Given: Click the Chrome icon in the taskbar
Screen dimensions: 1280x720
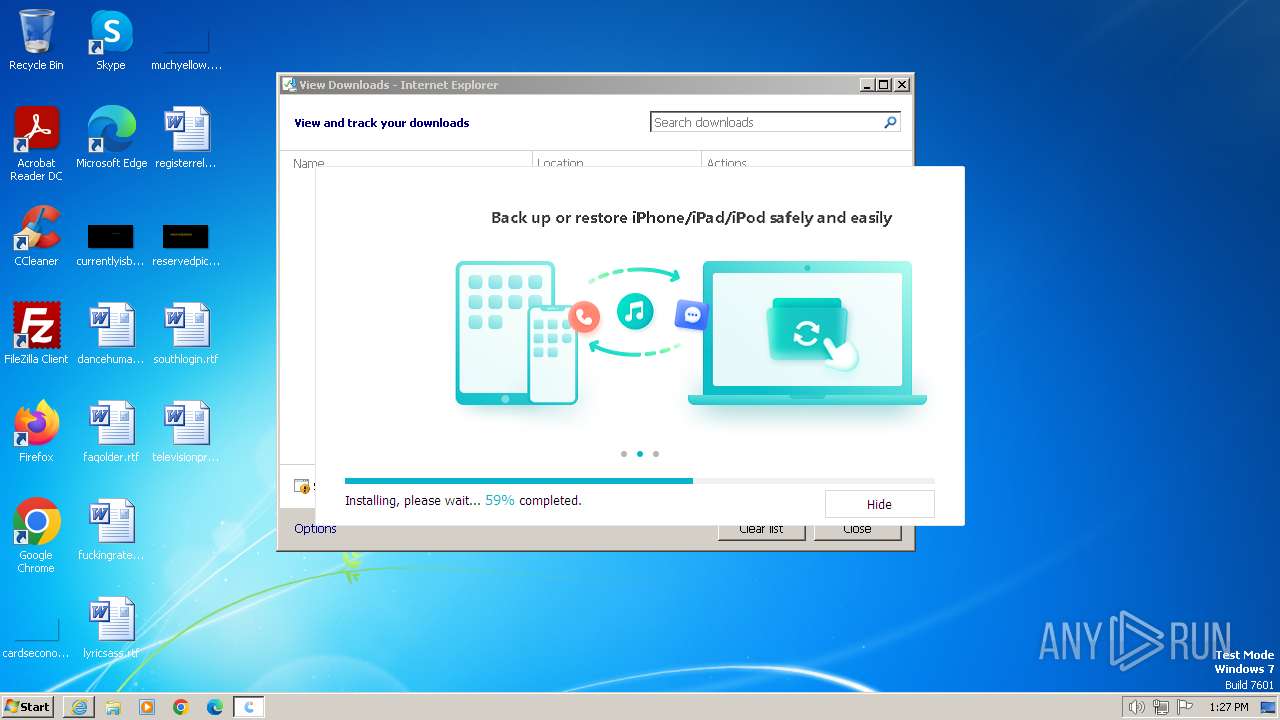Looking at the screenshot, I should 181,707.
